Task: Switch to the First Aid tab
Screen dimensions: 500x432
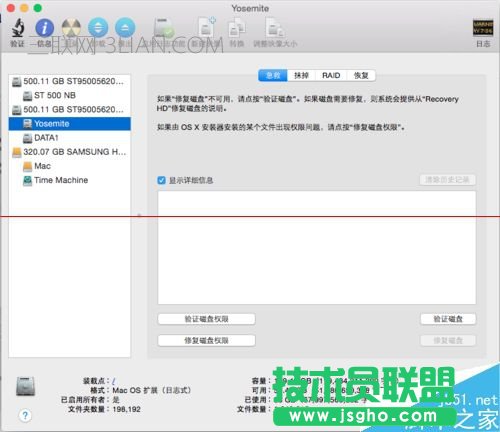Action: (x=273, y=75)
